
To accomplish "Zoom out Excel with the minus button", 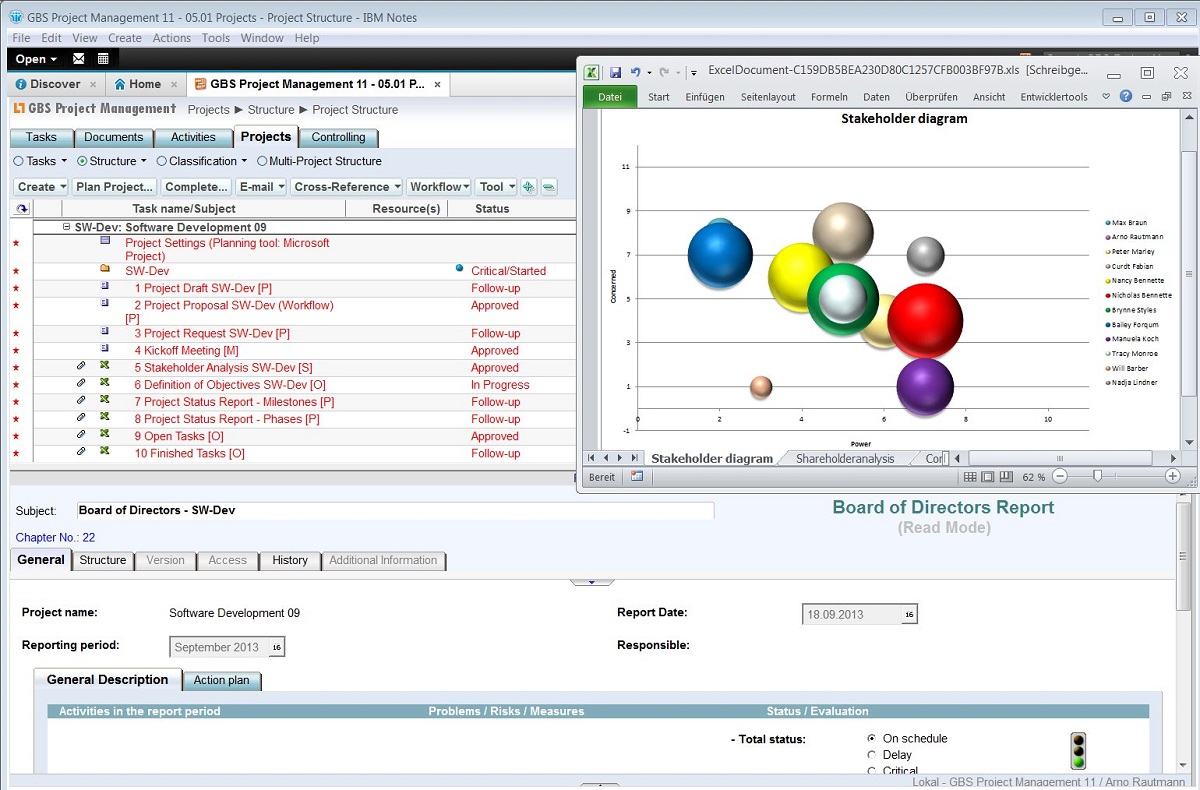I will (1060, 477).
